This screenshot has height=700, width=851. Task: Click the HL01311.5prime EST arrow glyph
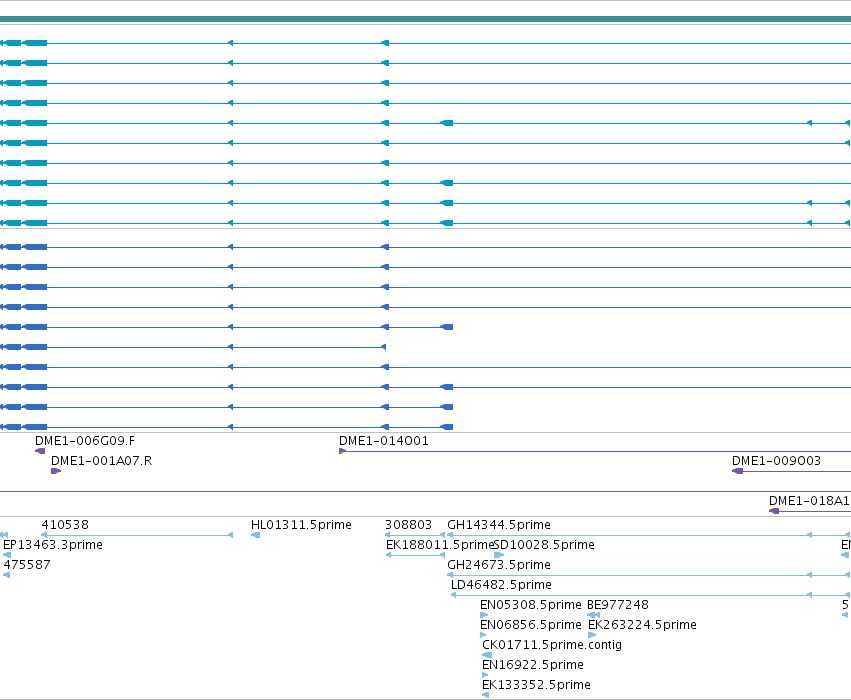pos(256,535)
